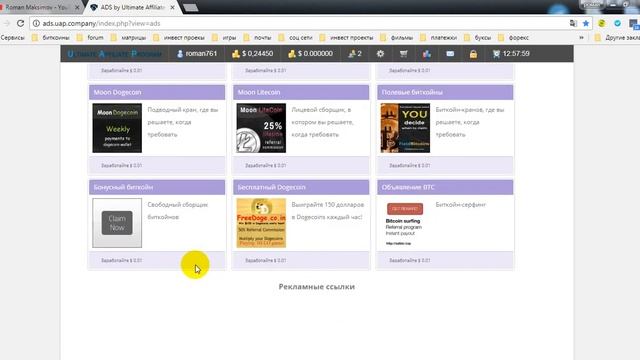
Task: Open the messages envelope icon in header
Action: 450,53
